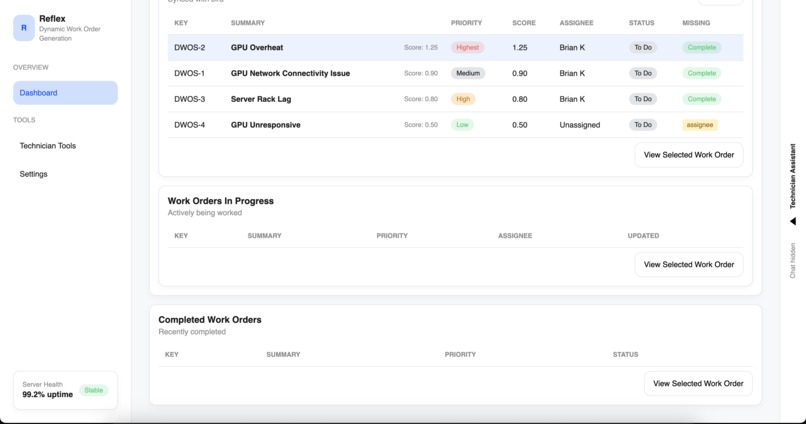Click the Score: 1.25 inline label

(420, 47)
